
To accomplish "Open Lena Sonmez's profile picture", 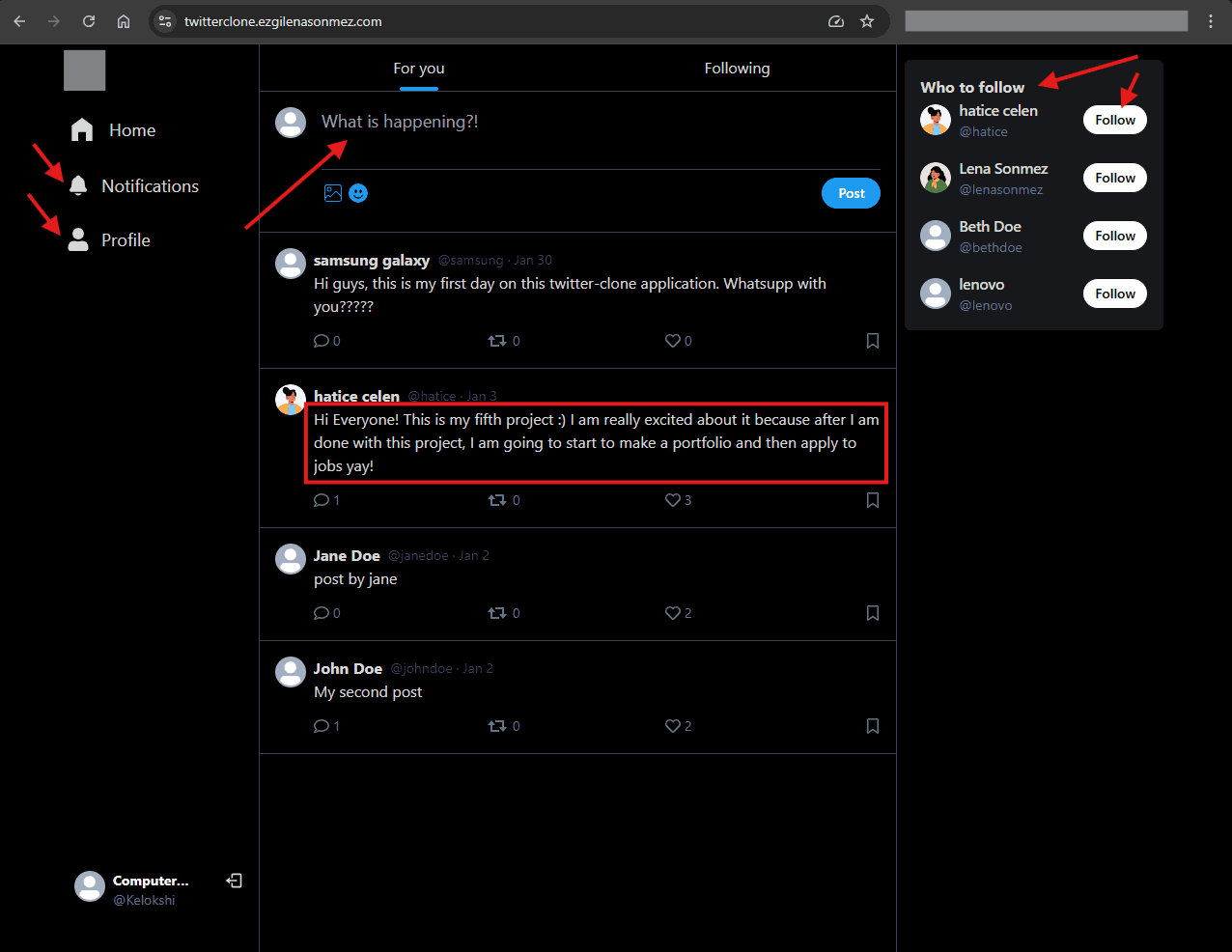I will tap(935, 178).
